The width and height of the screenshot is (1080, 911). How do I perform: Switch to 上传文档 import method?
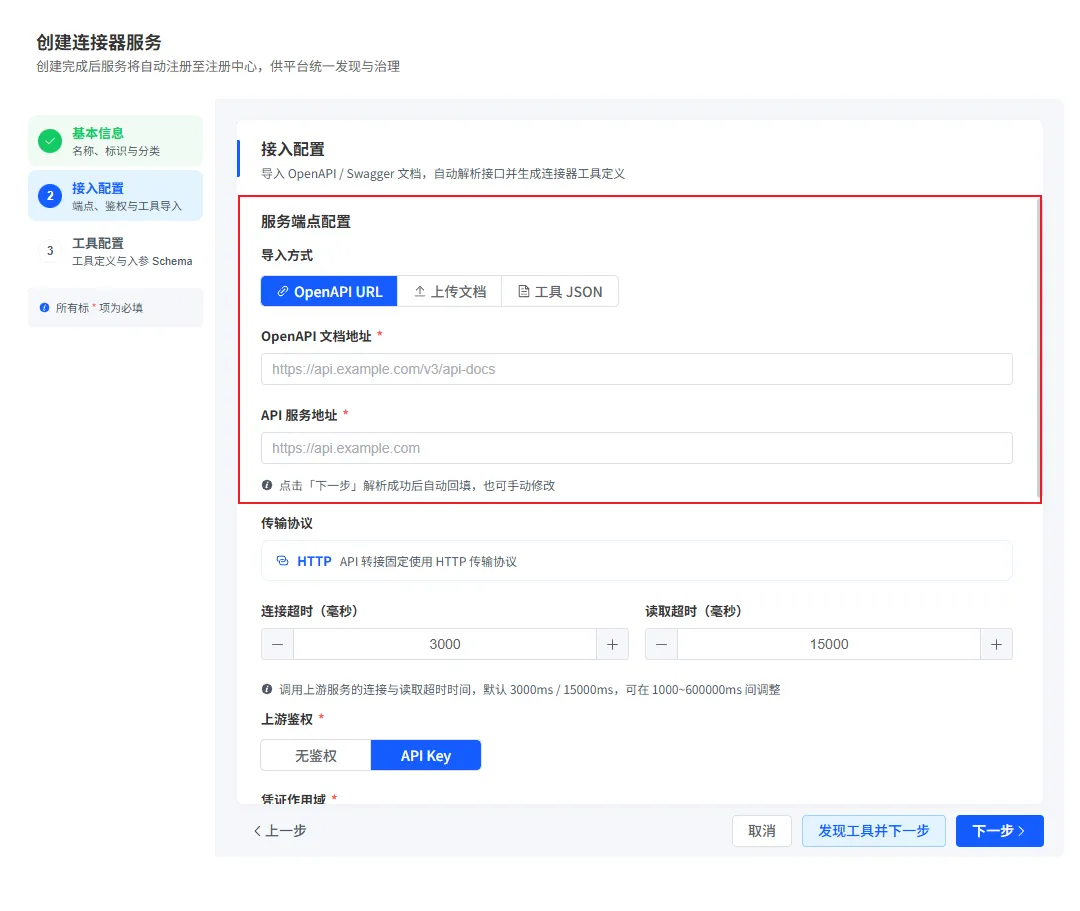click(450, 291)
